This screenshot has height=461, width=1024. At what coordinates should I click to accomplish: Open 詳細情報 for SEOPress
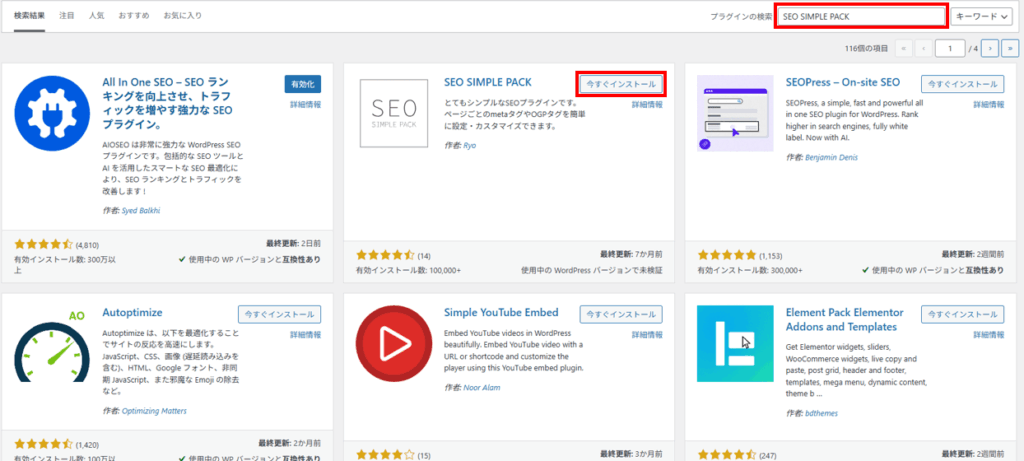989,104
